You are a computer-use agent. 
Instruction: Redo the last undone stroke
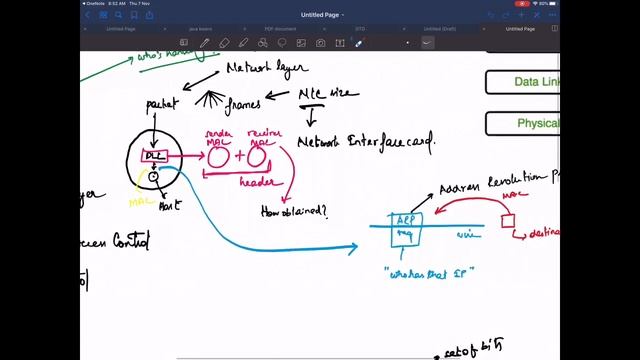pyautogui.click(x=506, y=15)
